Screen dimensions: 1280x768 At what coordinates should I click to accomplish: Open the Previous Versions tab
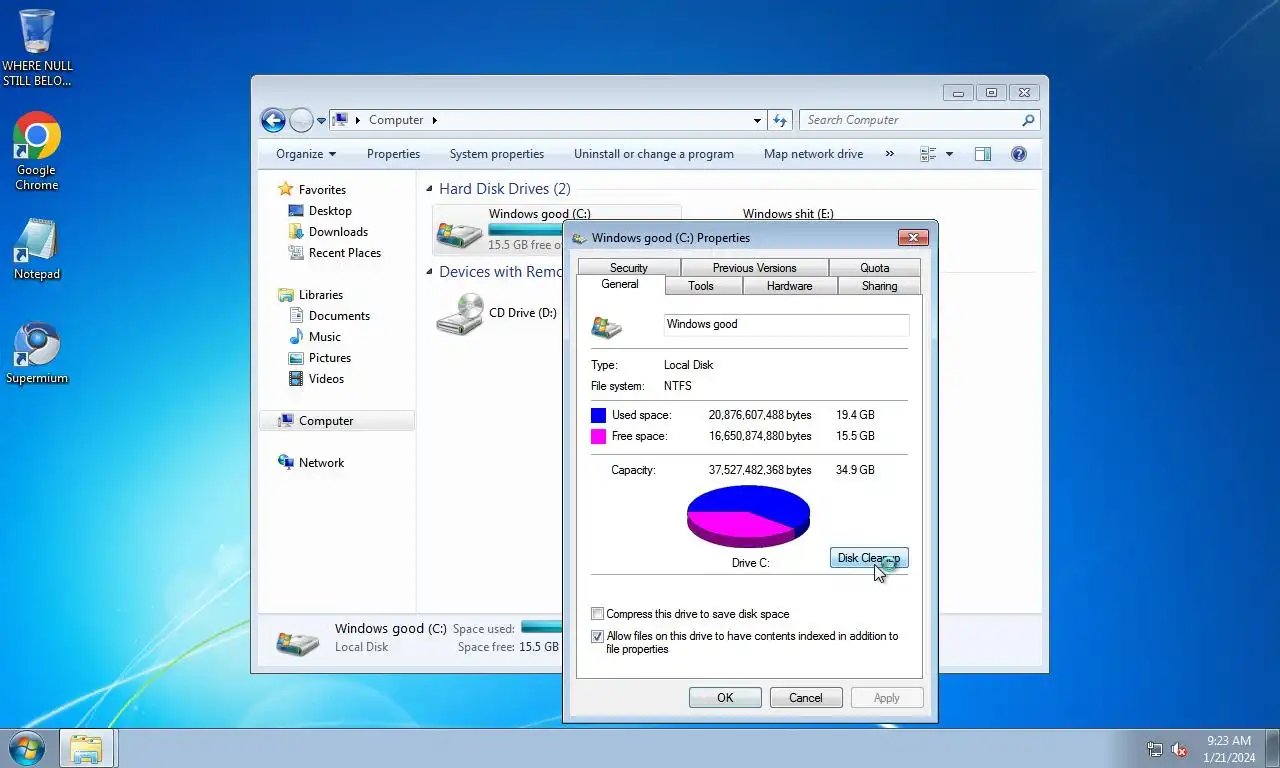click(x=754, y=268)
